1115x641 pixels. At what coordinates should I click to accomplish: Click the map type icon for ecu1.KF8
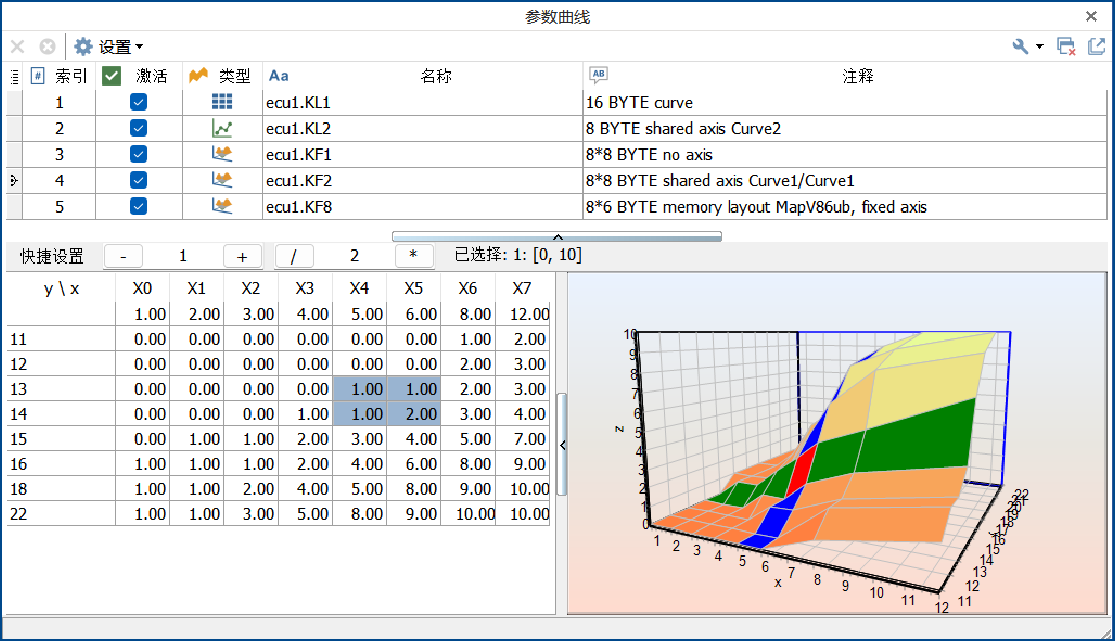coord(222,207)
